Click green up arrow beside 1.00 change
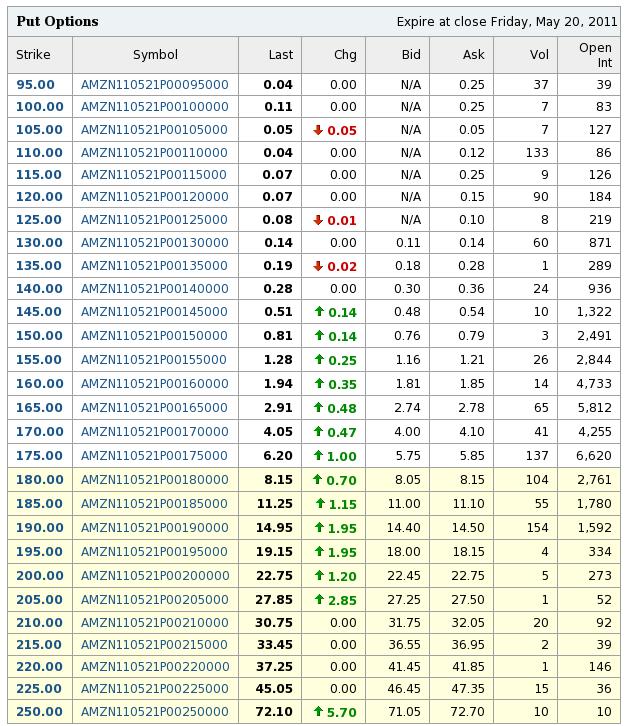628x726 pixels. click(x=318, y=456)
